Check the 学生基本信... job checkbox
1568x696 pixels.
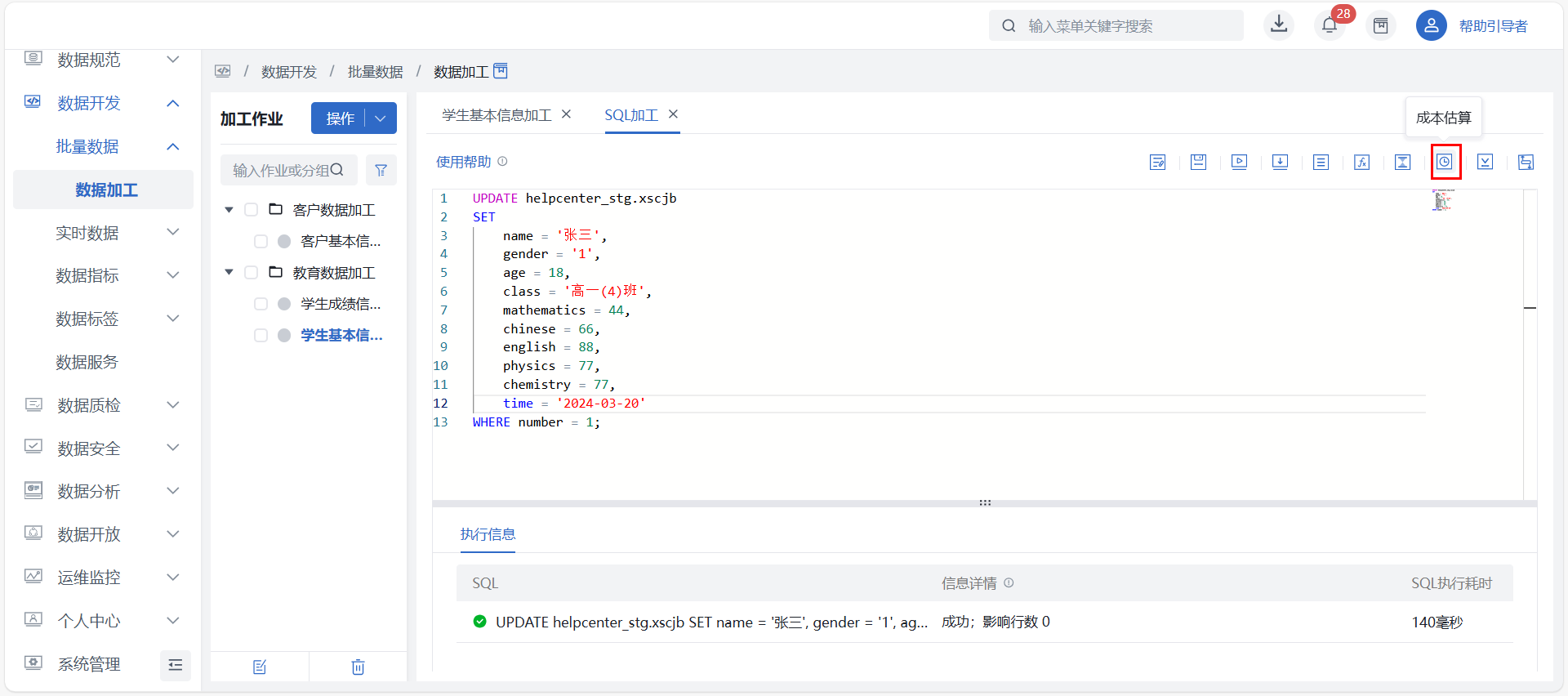[261, 335]
